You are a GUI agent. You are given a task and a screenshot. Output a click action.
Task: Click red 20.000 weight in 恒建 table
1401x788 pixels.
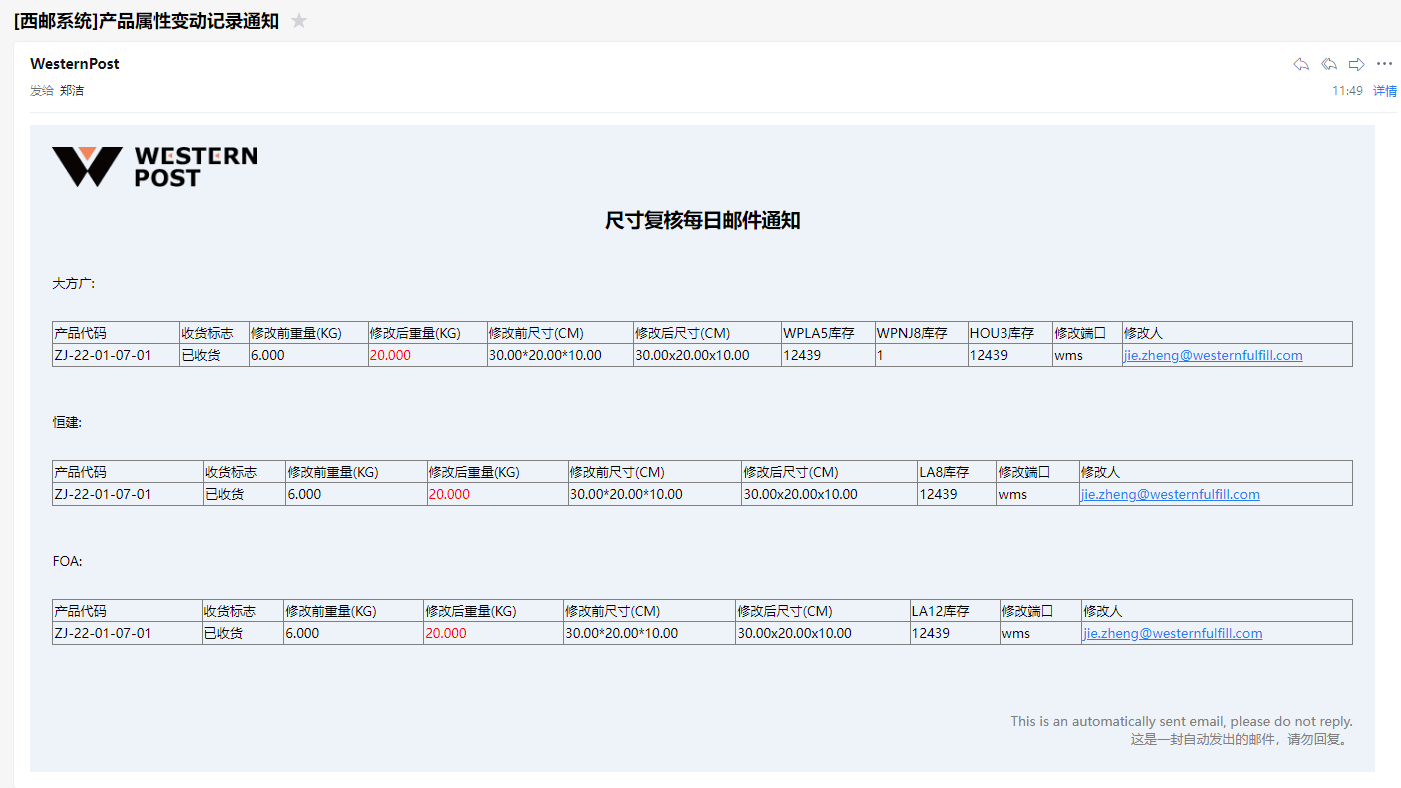click(449, 494)
